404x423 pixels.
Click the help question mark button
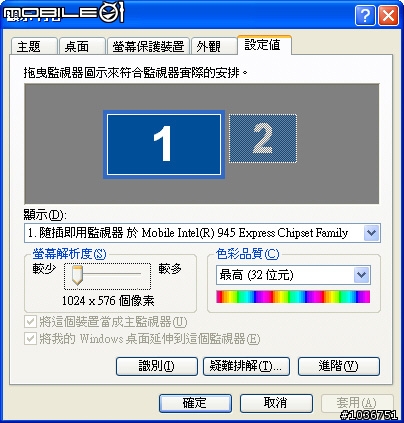(365, 15)
